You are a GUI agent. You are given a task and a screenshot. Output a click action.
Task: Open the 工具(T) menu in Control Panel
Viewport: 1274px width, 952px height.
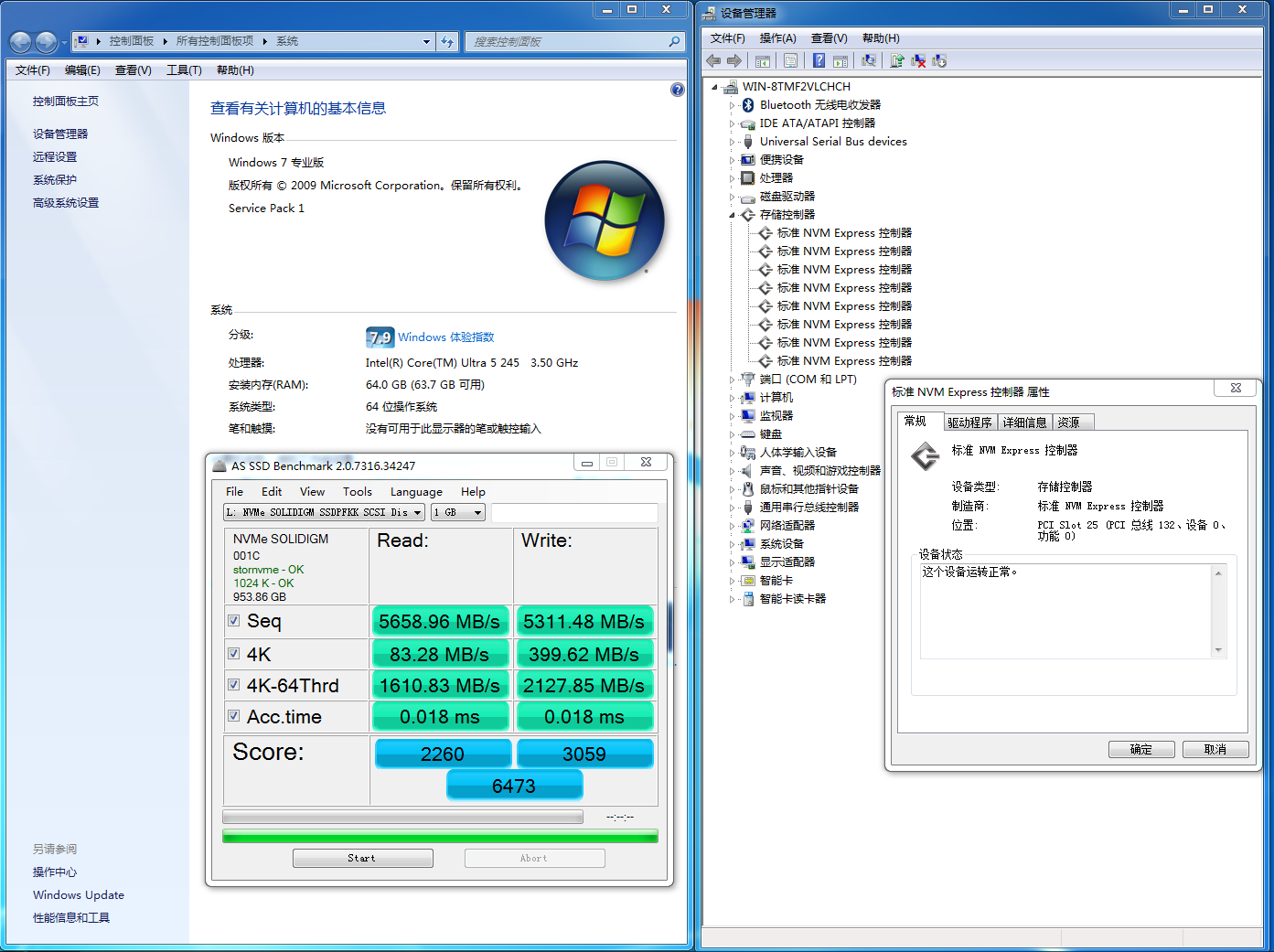(x=184, y=70)
